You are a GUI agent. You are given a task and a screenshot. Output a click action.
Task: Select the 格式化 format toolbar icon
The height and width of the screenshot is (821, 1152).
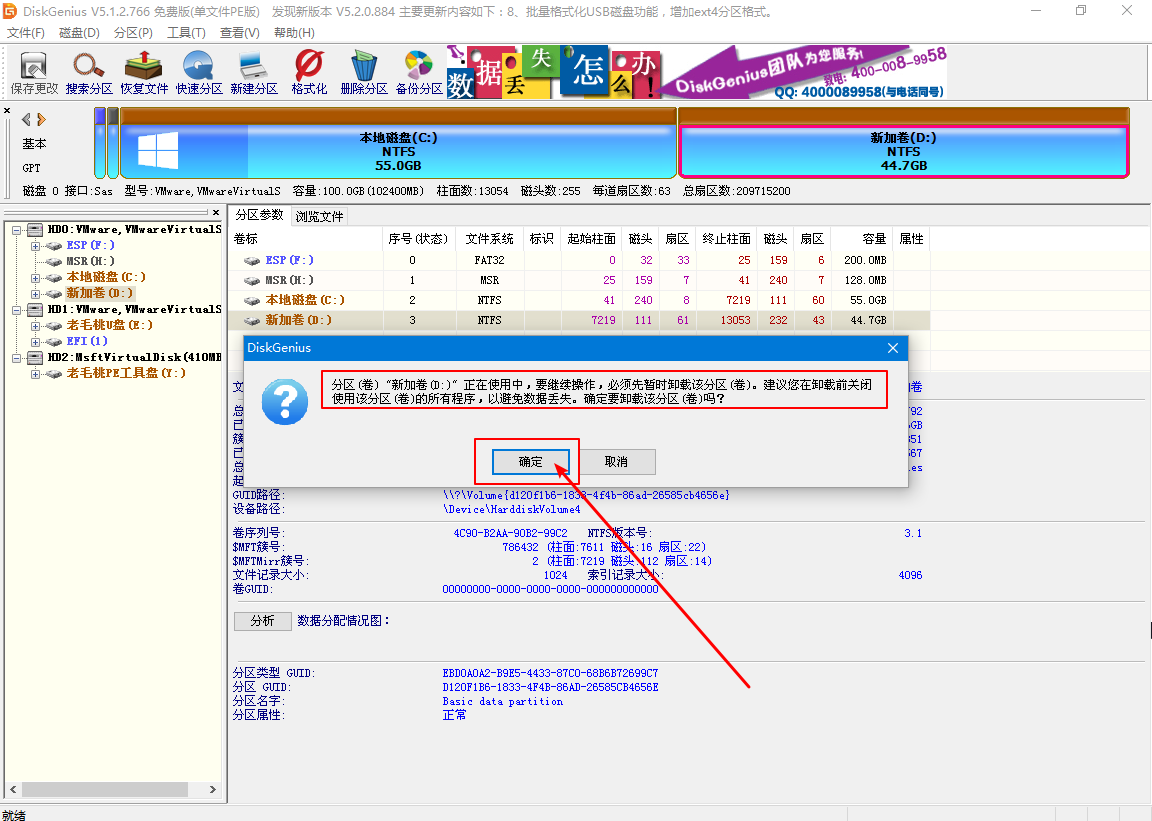pos(309,74)
